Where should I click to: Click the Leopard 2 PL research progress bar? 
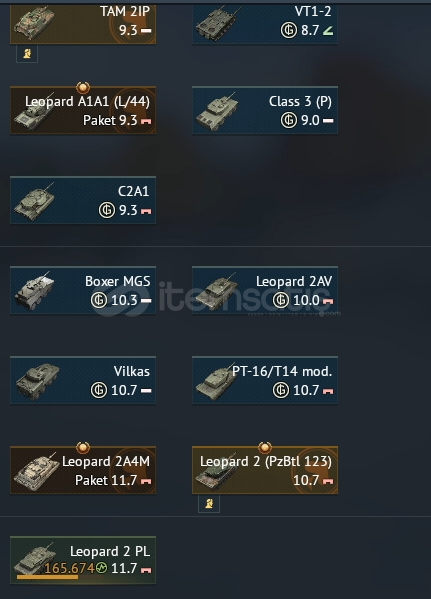pos(47,577)
